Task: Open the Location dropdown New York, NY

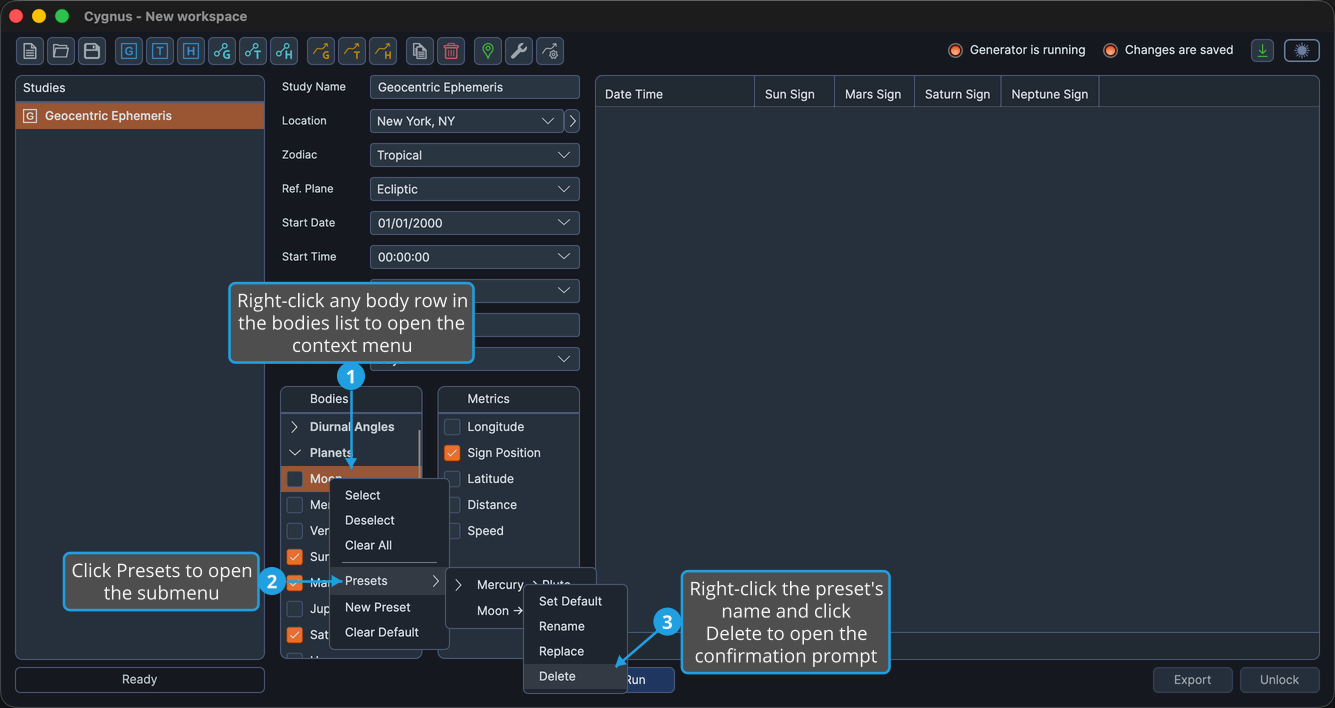Action: pos(466,121)
